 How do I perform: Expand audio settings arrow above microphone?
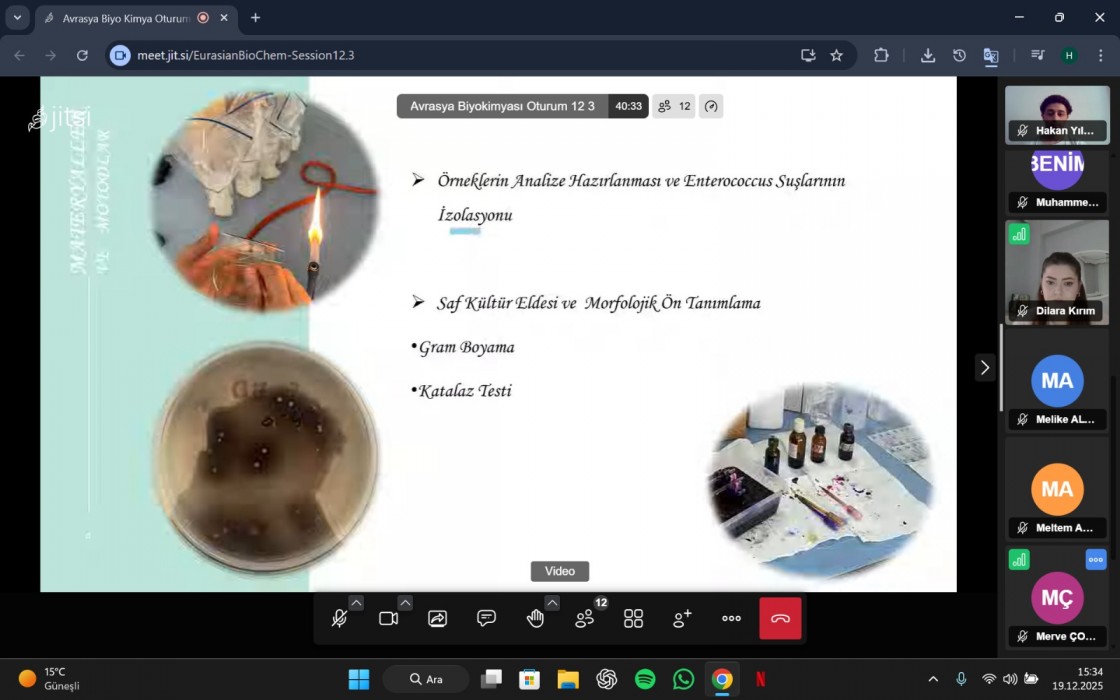point(356,603)
